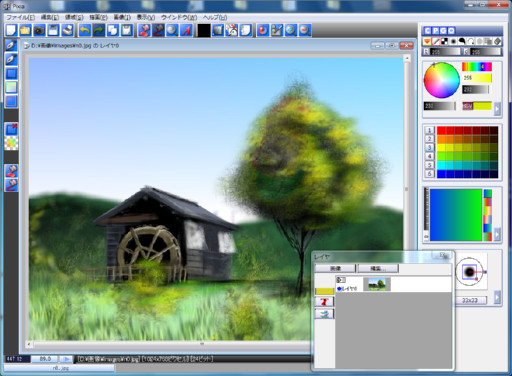Save the image with the floppy disk icon

(53, 30)
